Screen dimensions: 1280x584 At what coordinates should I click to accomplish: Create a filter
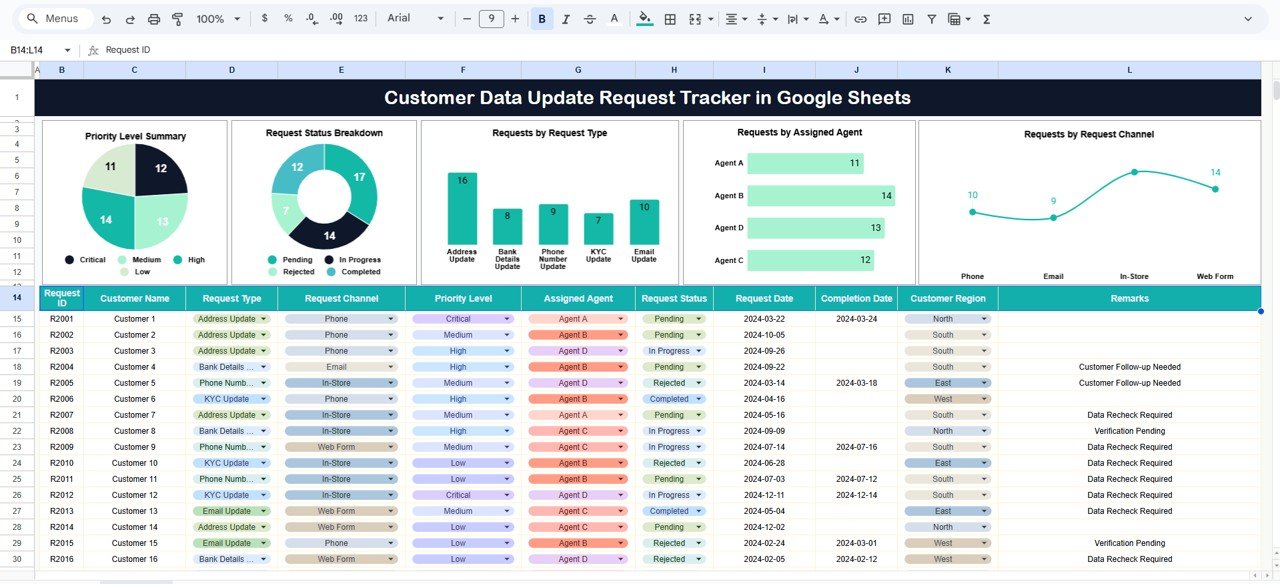(931, 18)
